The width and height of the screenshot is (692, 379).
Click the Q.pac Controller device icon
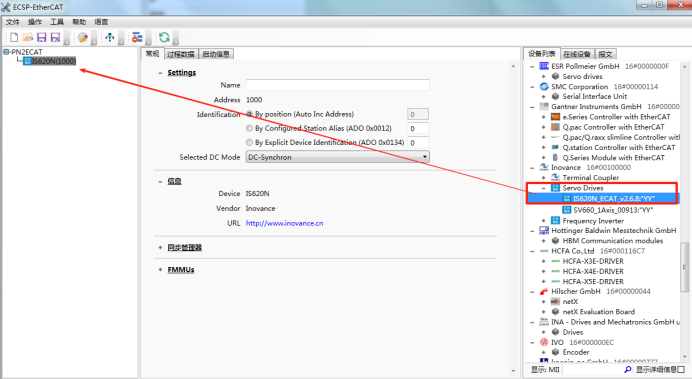click(556, 127)
